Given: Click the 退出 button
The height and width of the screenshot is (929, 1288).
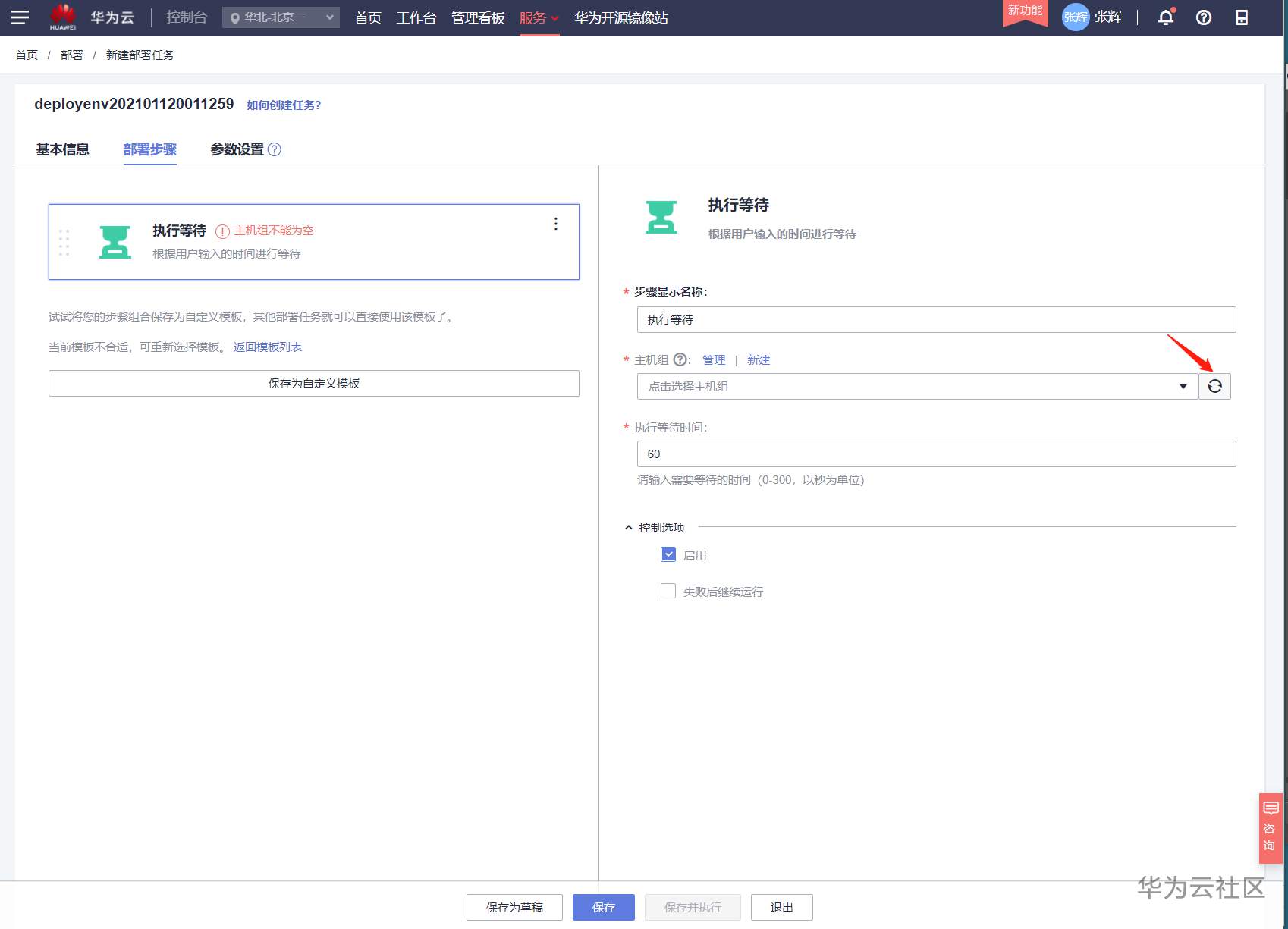Looking at the screenshot, I should [x=782, y=907].
